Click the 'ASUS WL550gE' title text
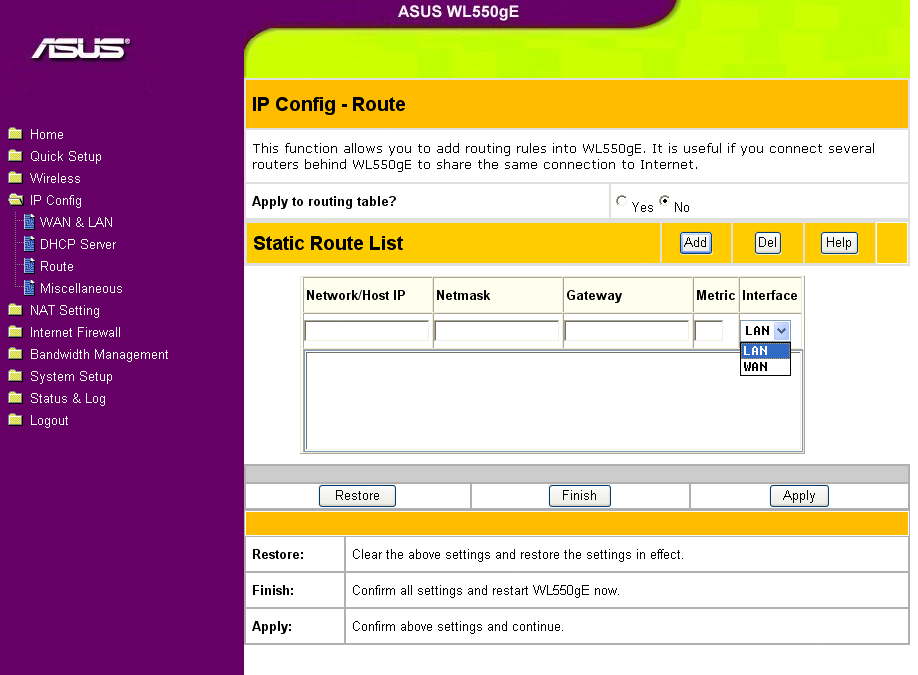The height and width of the screenshot is (675, 918). pyautogui.click(x=458, y=12)
